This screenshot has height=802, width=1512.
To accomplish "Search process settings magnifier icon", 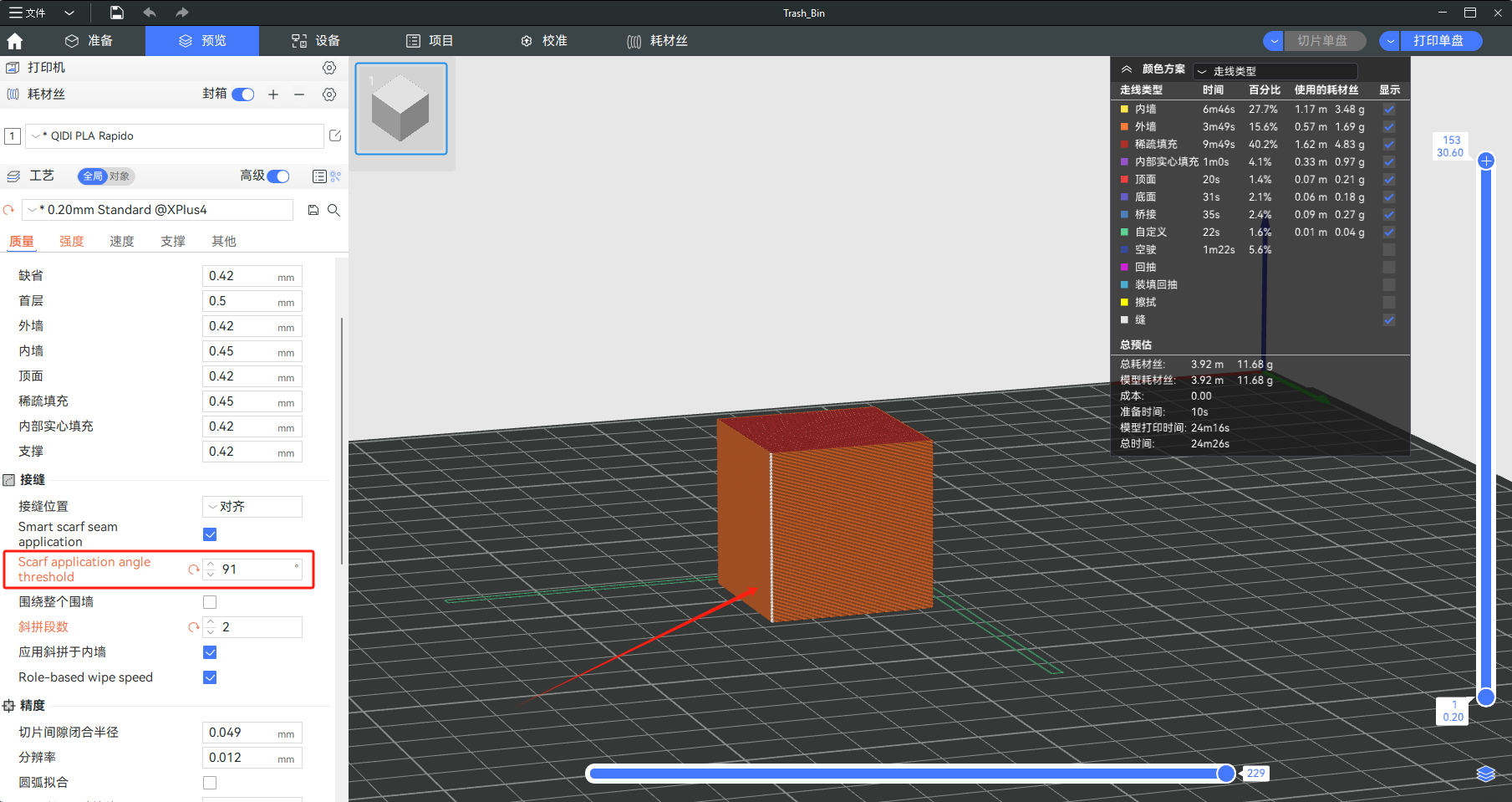I will coord(333,210).
